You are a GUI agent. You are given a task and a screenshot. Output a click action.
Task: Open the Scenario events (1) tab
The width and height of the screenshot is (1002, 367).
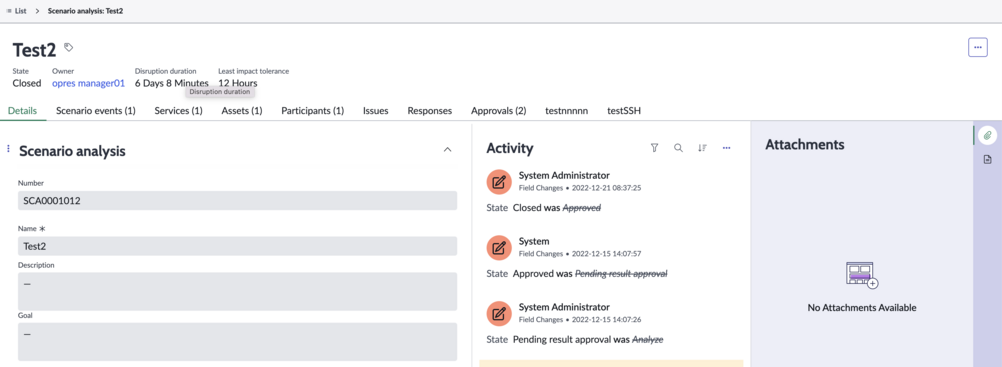click(96, 111)
